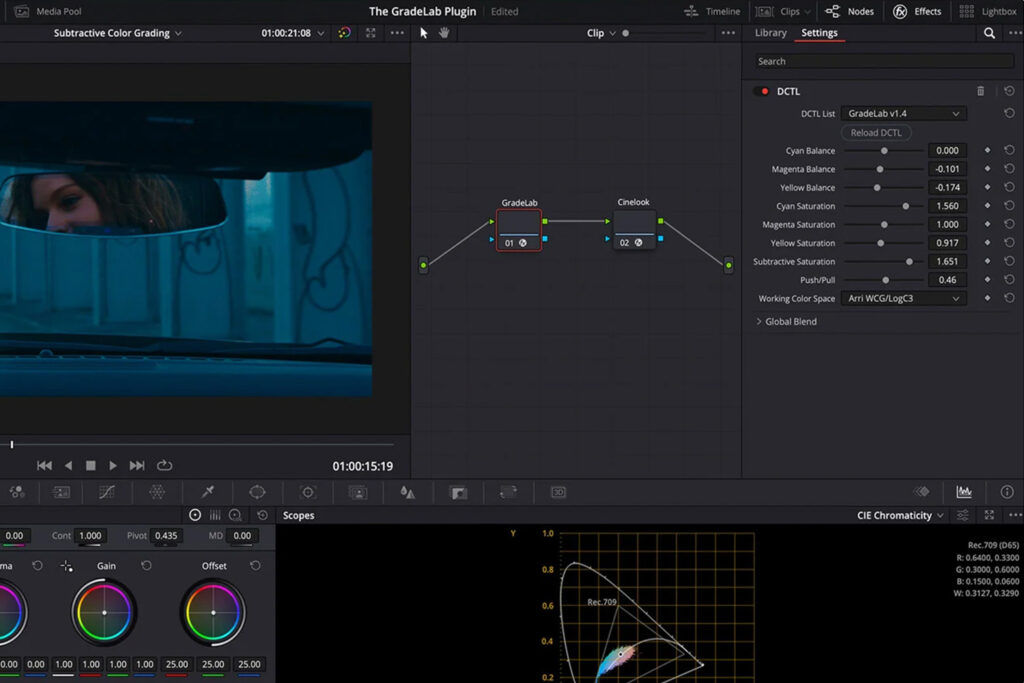This screenshot has height=683, width=1024.
Task: Delete the DCTL effect with trash icon
Action: coord(980,91)
